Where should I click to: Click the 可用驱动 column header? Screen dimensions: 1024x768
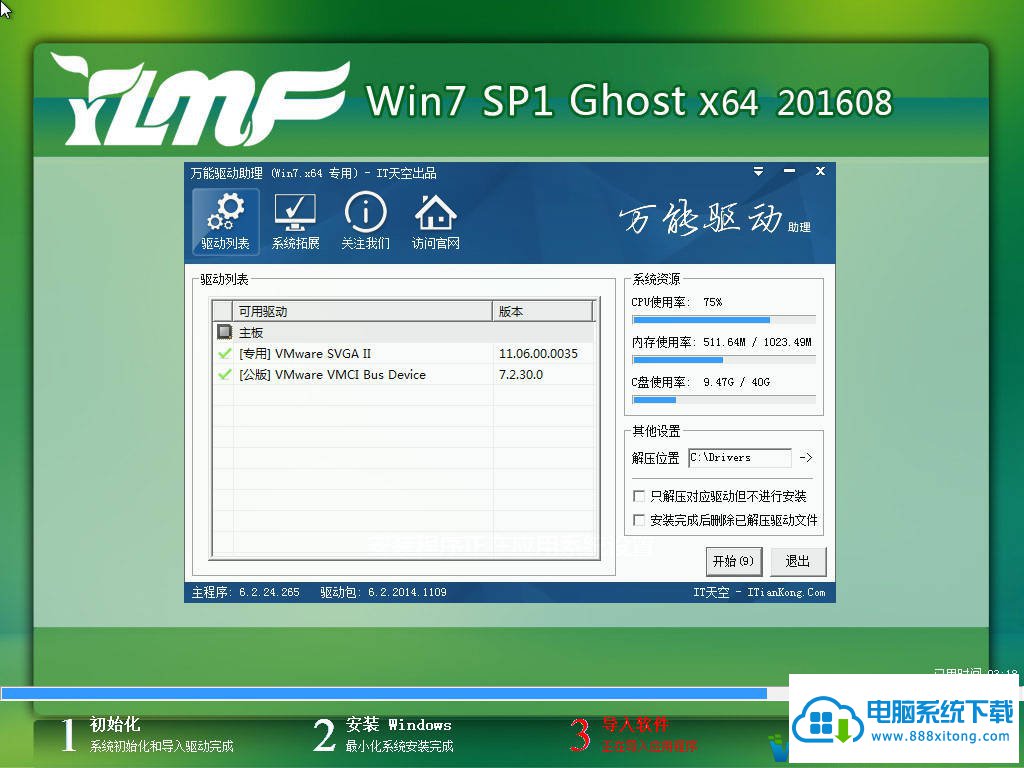pos(362,312)
